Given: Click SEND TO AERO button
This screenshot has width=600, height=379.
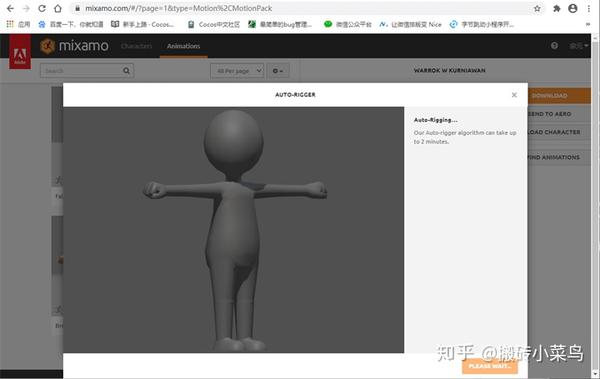Looking at the screenshot, I should tap(559, 114).
